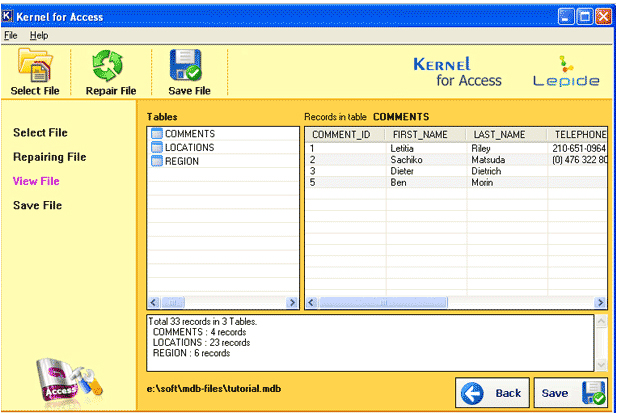Maximize the Kernel for Access window

pyautogui.click(x=585, y=17)
